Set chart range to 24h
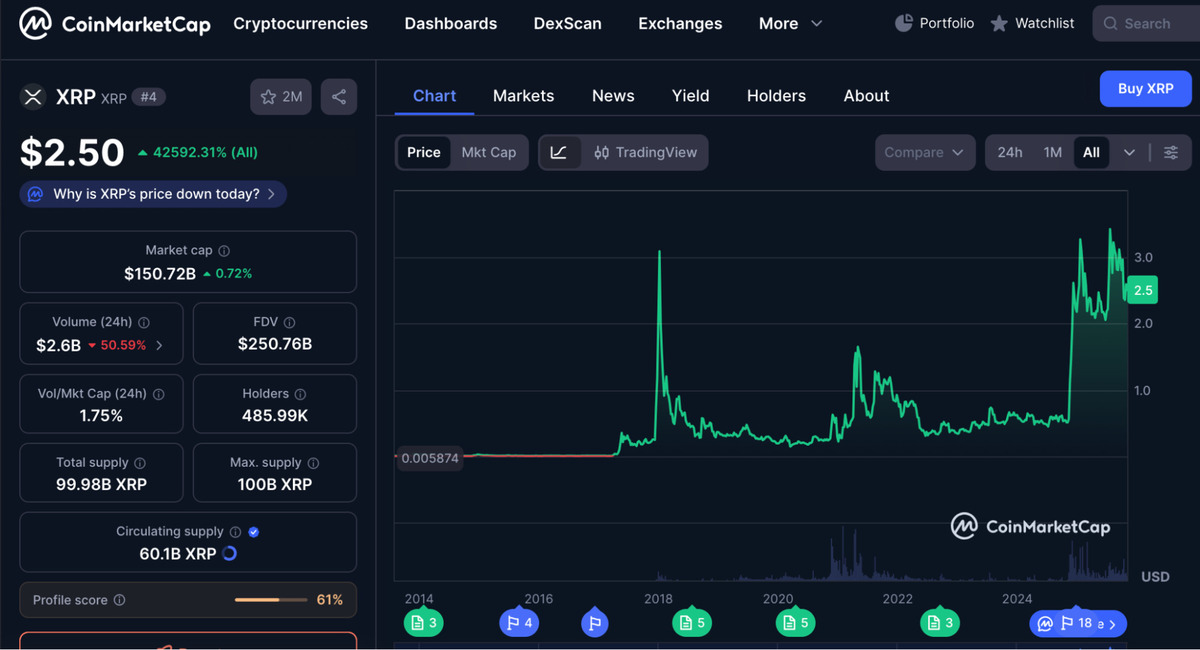 (x=1010, y=152)
